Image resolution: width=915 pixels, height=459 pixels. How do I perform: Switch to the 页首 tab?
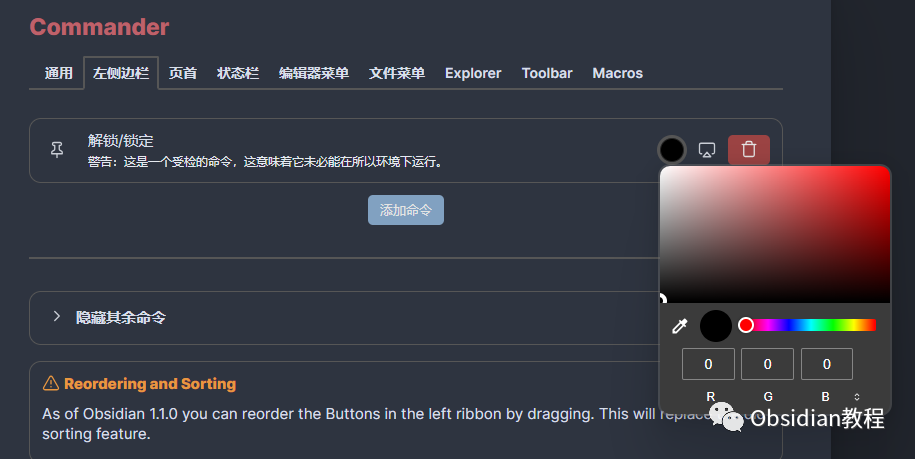click(x=183, y=73)
